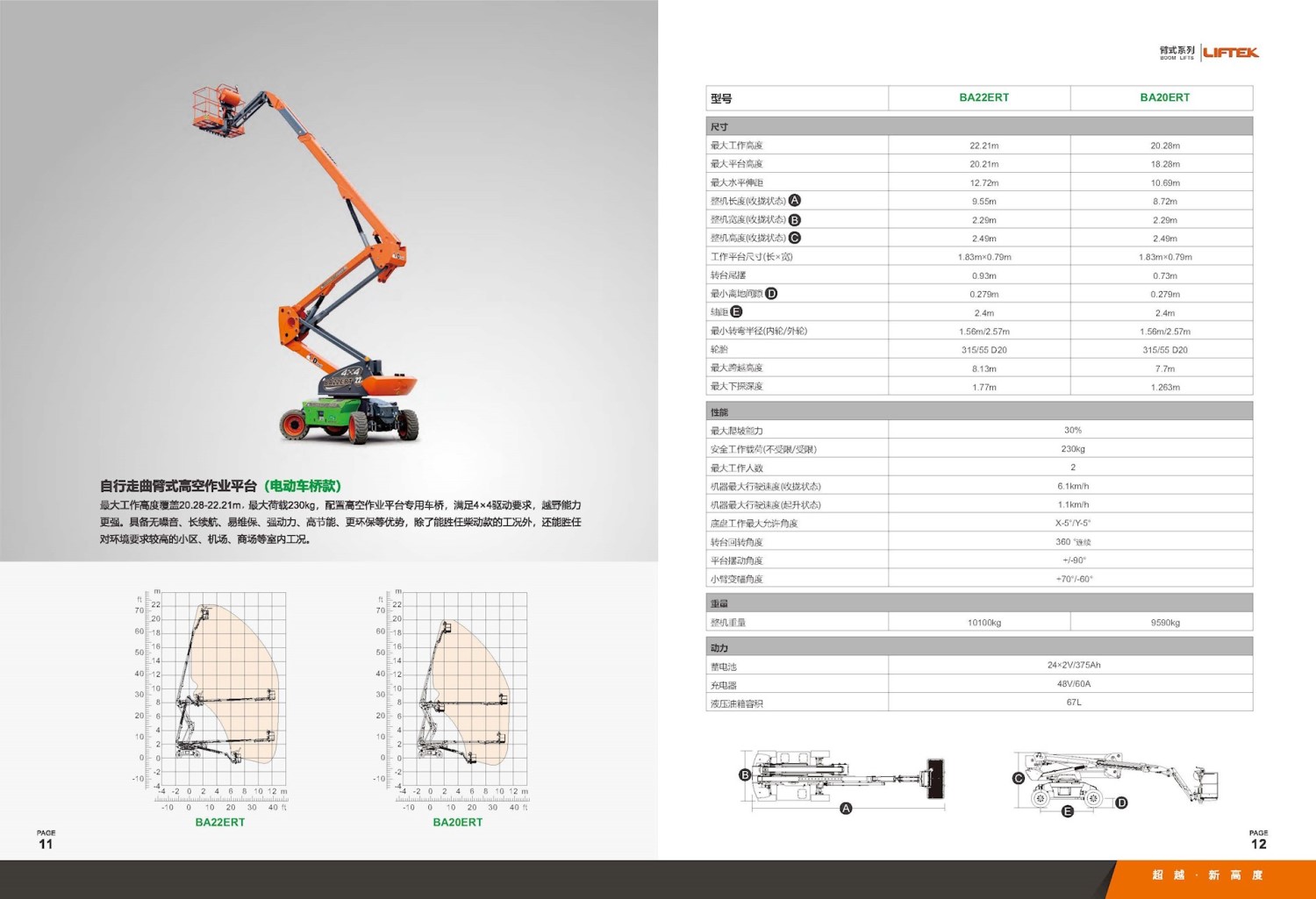Click the 轮胎 row label
The image size is (1316, 899).
pos(719,350)
